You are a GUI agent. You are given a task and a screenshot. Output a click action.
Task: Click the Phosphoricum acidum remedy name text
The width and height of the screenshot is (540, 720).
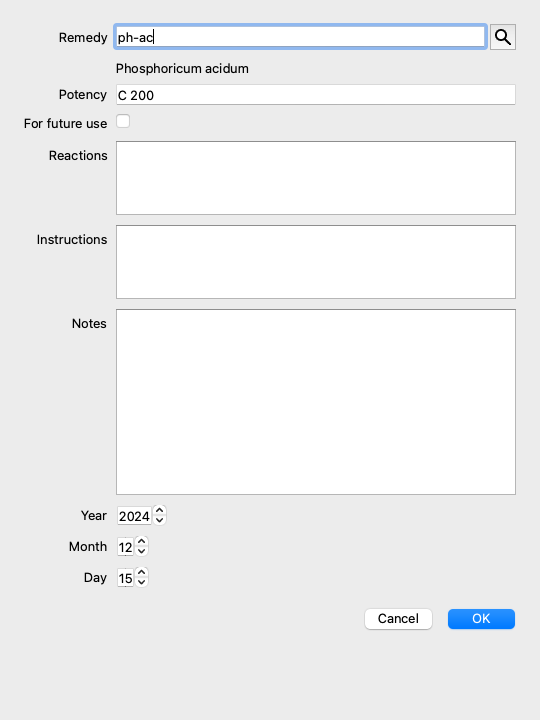[182, 69]
